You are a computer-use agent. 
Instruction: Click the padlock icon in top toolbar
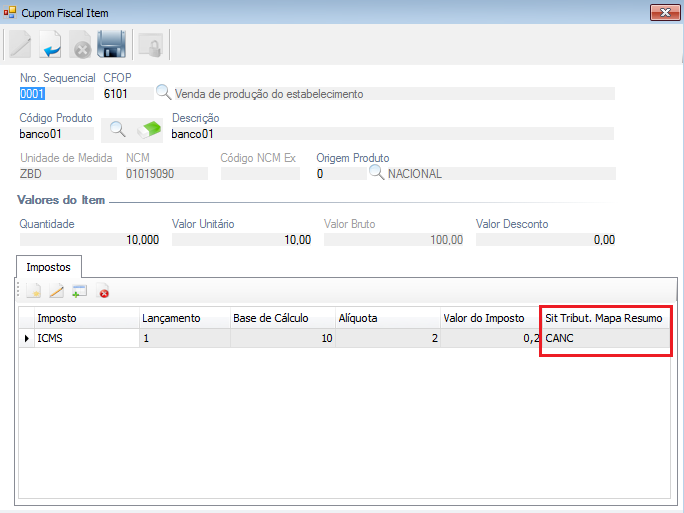150,45
